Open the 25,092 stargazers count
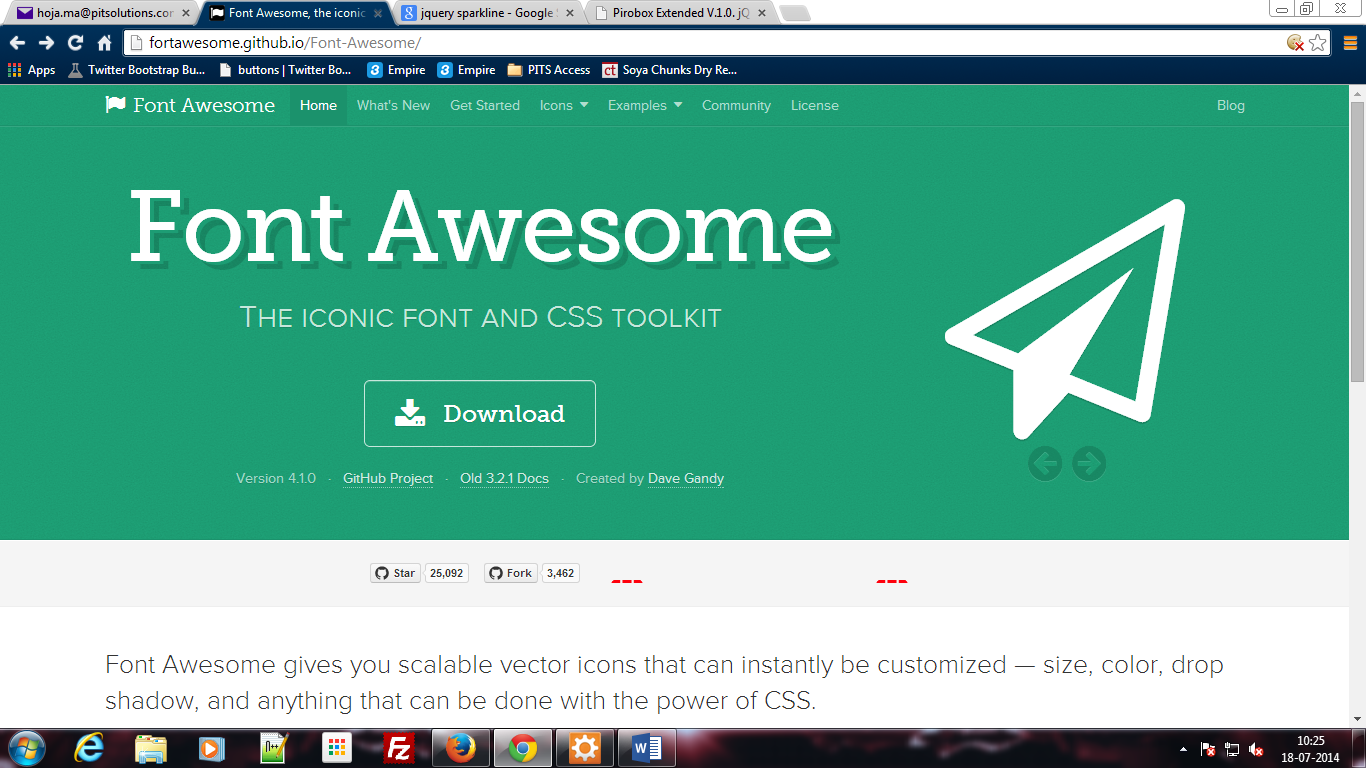 pos(446,573)
